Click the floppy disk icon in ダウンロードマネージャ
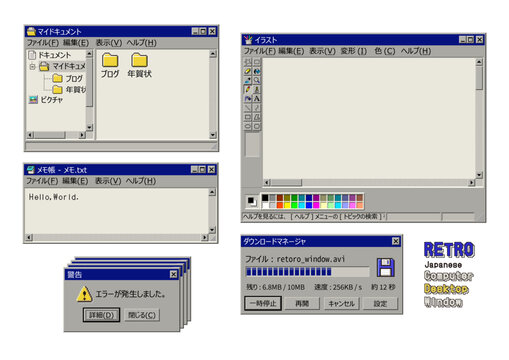 click(x=385, y=267)
